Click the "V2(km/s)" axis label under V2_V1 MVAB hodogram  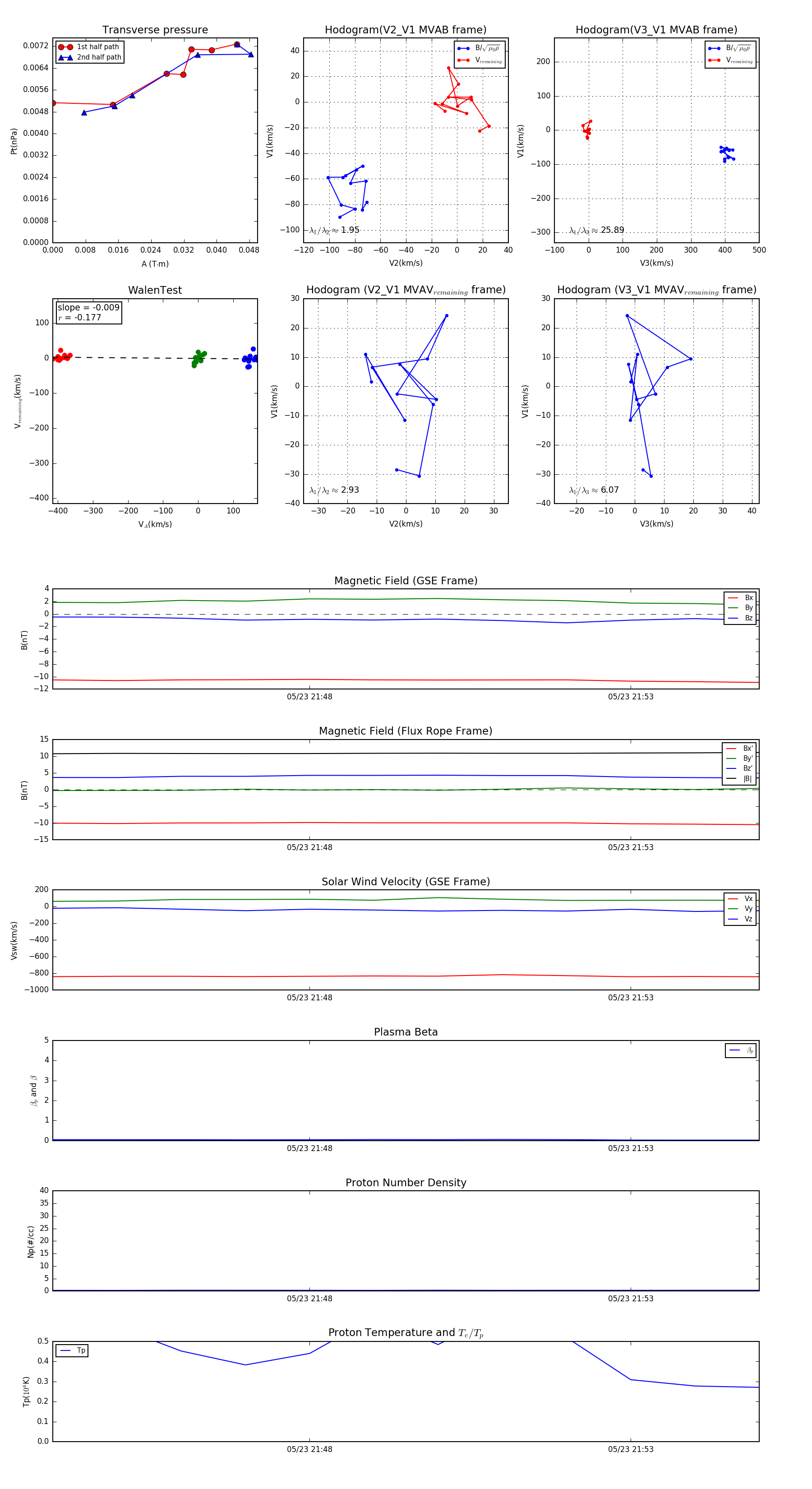click(x=406, y=263)
